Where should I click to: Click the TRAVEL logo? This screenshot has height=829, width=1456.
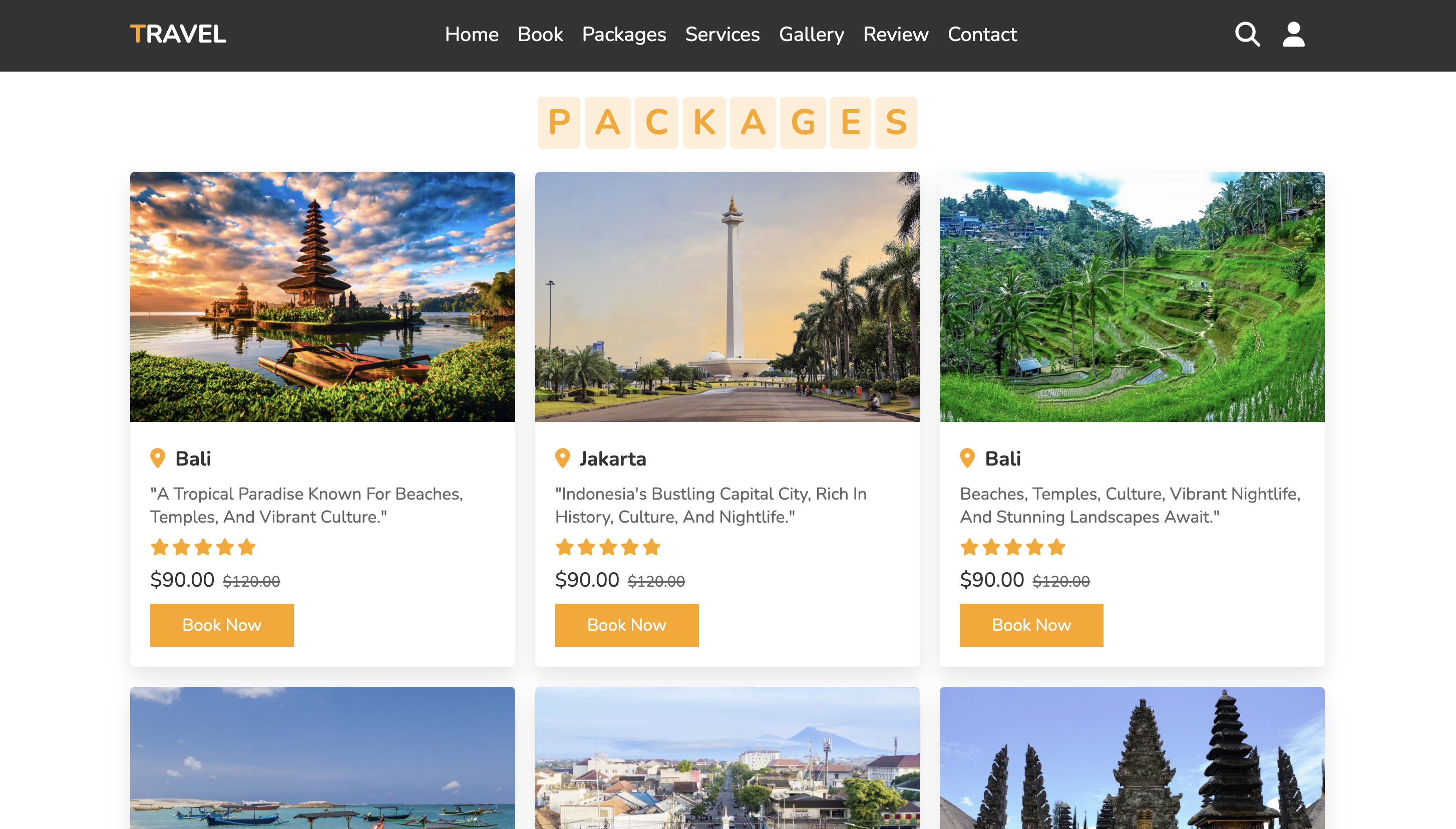[178, 34]
